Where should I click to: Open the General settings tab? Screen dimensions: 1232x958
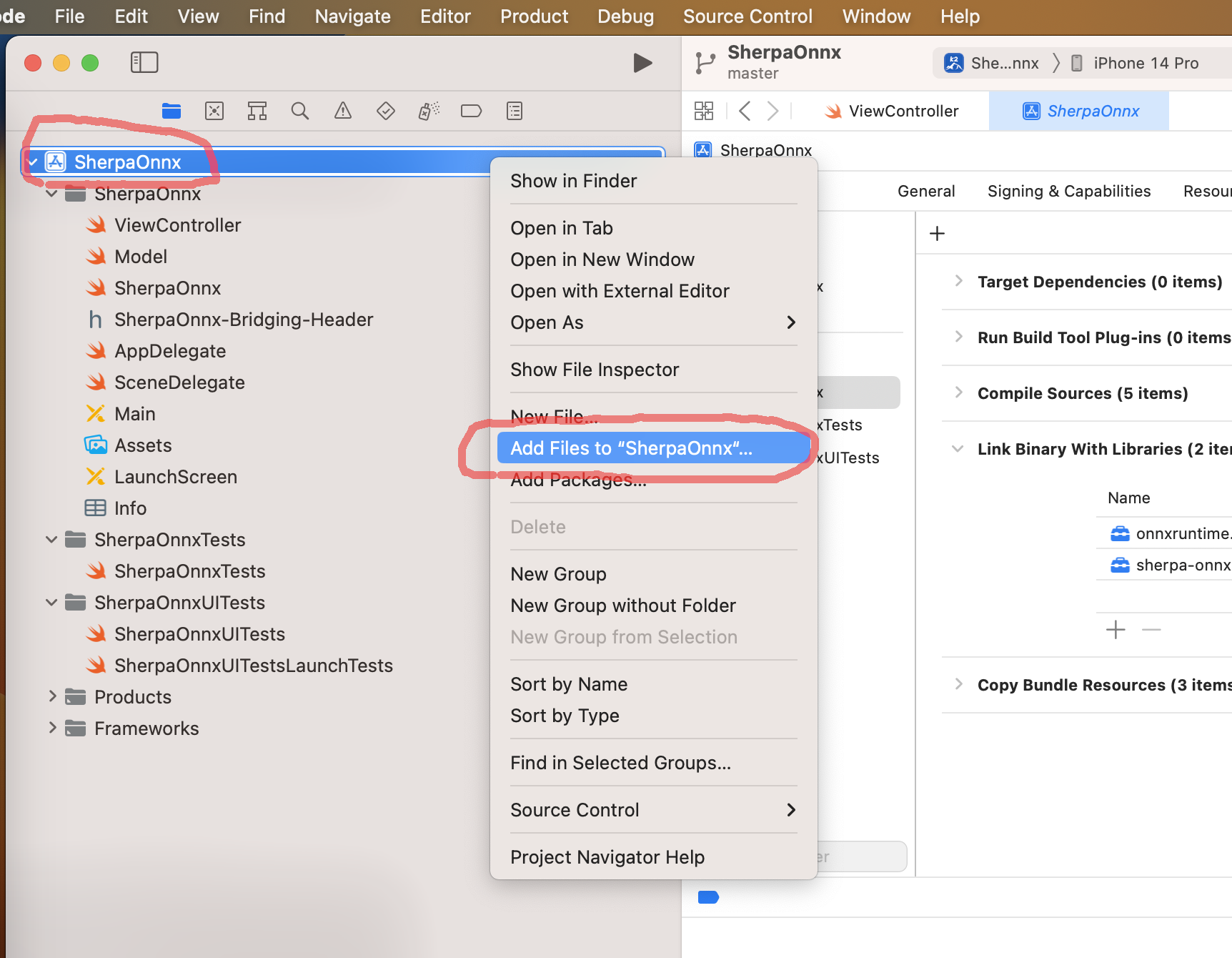click(x=926, y=191)
